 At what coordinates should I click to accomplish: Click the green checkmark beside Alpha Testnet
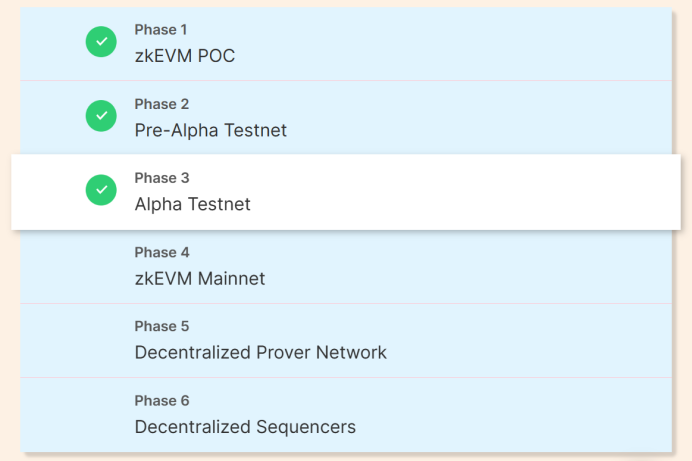pos(101,190)
